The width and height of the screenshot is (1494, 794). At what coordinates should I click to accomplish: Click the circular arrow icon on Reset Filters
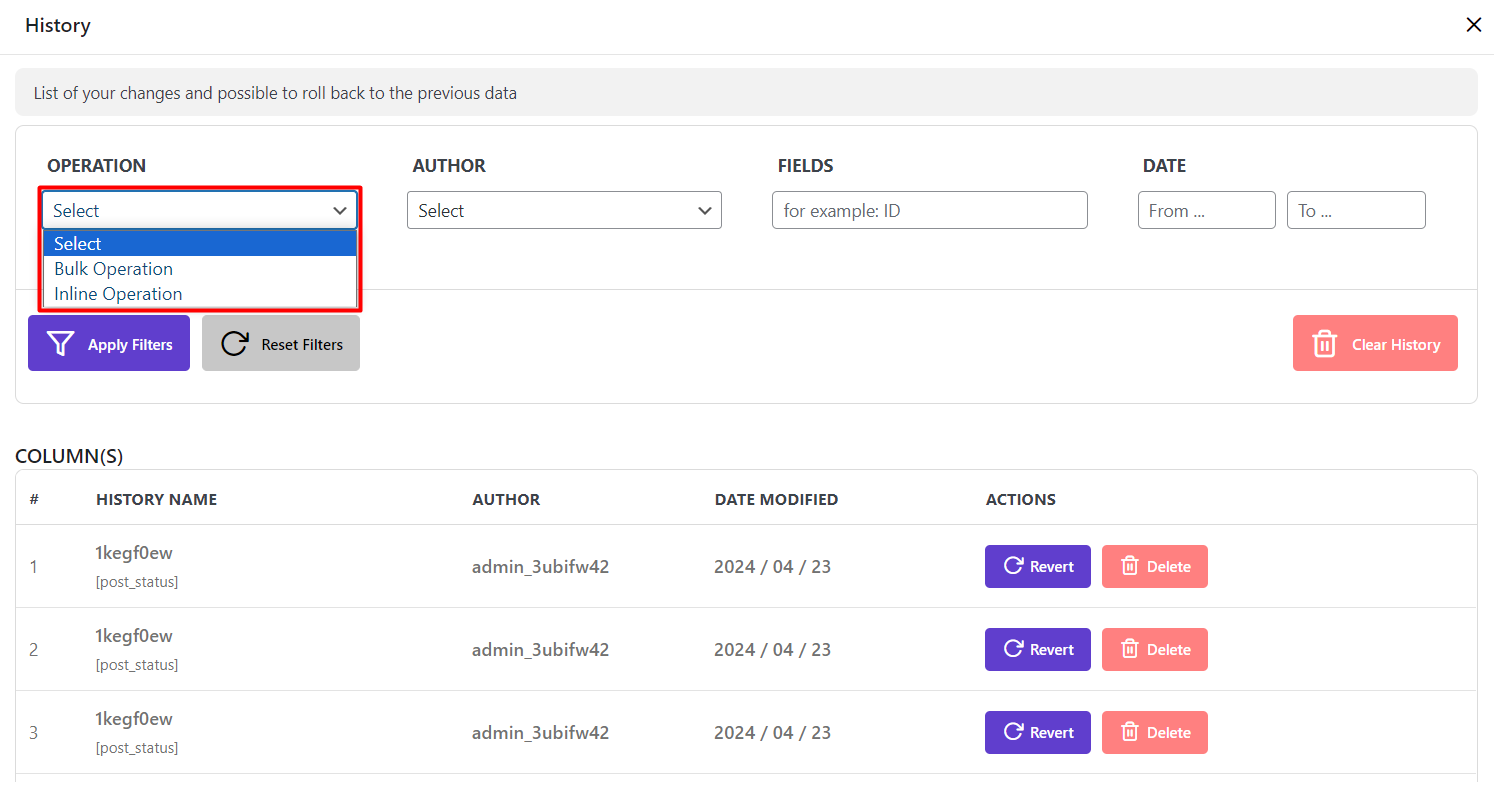pos(234,344)
